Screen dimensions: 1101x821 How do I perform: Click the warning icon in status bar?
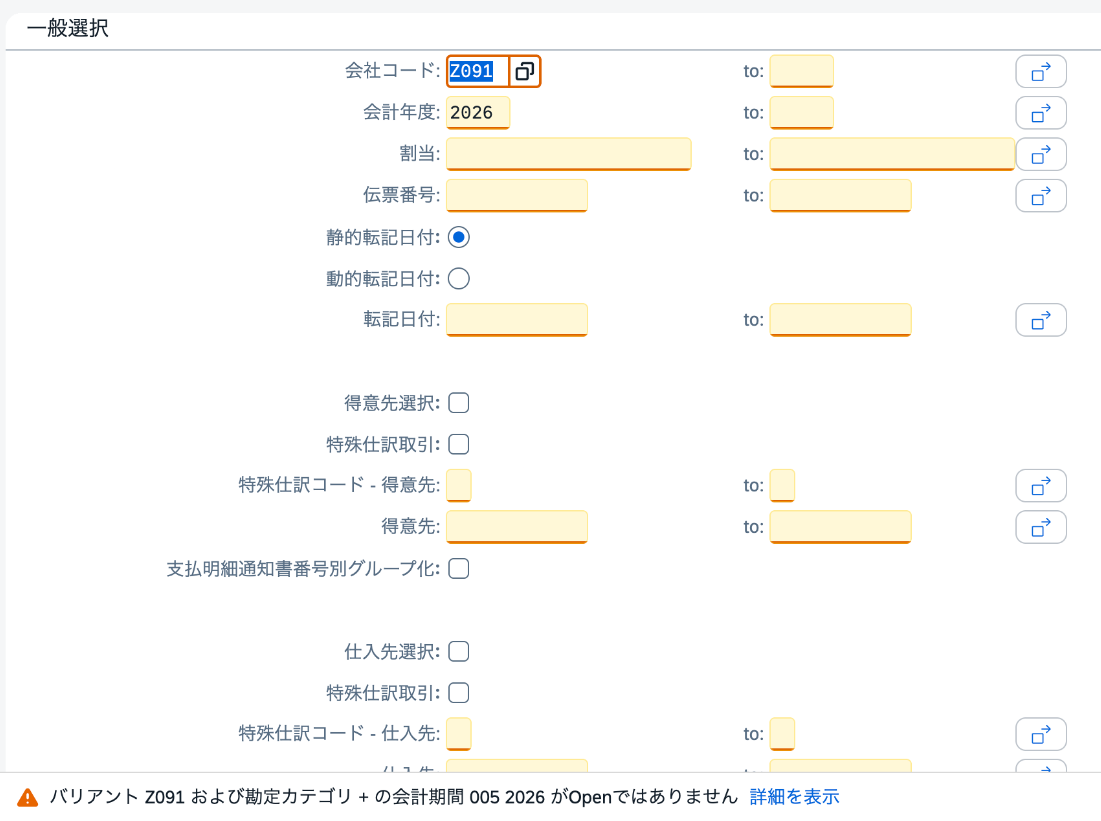[27, 797]
